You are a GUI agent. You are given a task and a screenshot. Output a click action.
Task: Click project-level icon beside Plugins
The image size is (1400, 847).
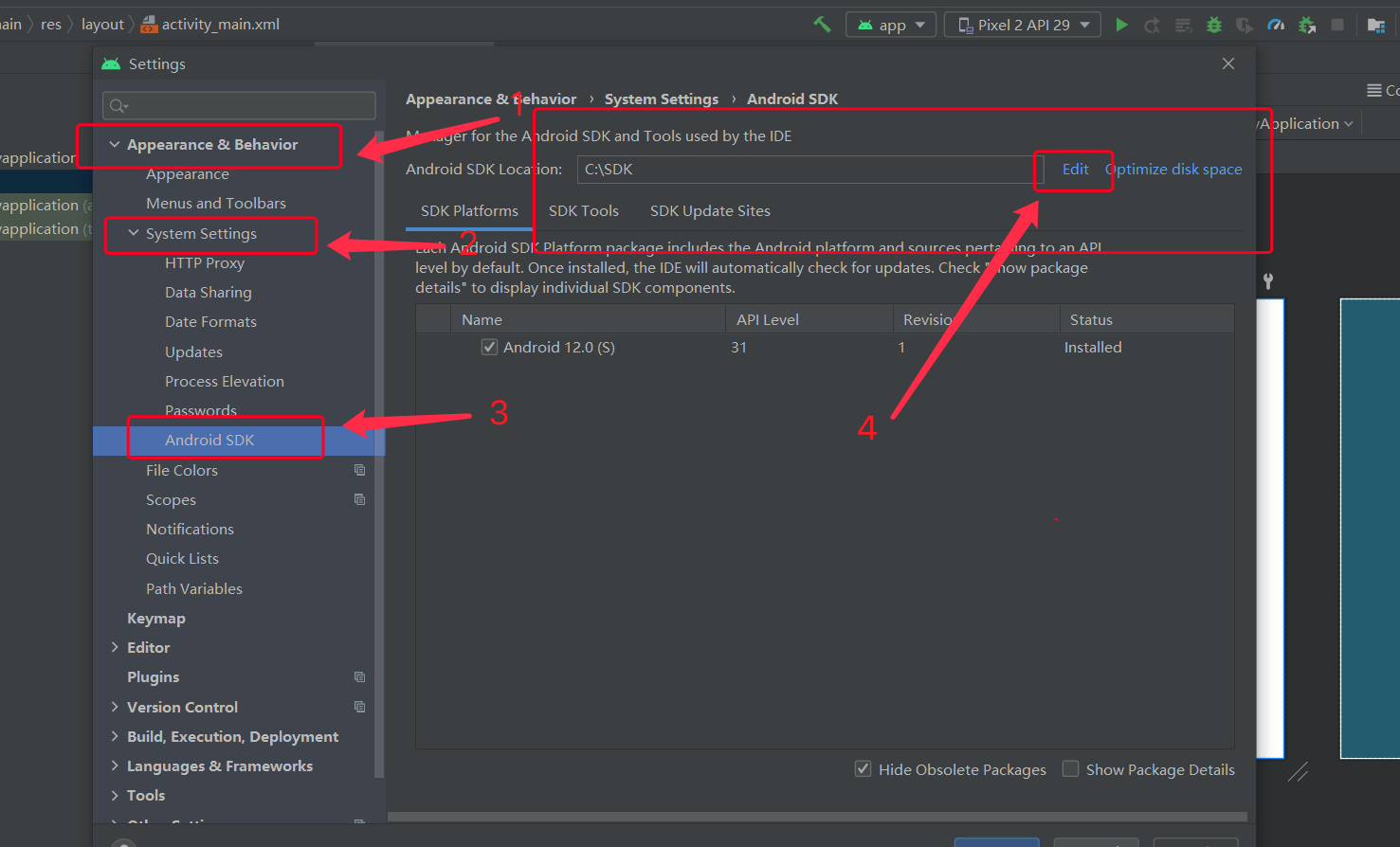(359, 676)
